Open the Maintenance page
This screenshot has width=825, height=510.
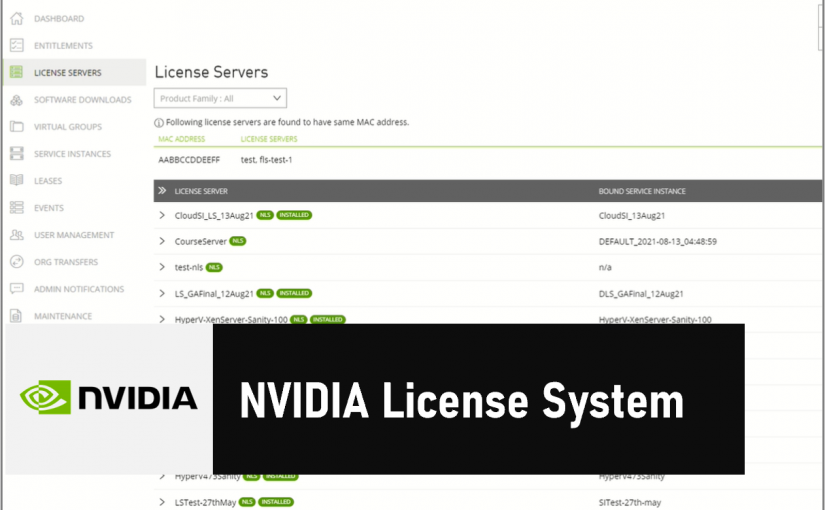[x=63, y=316]
